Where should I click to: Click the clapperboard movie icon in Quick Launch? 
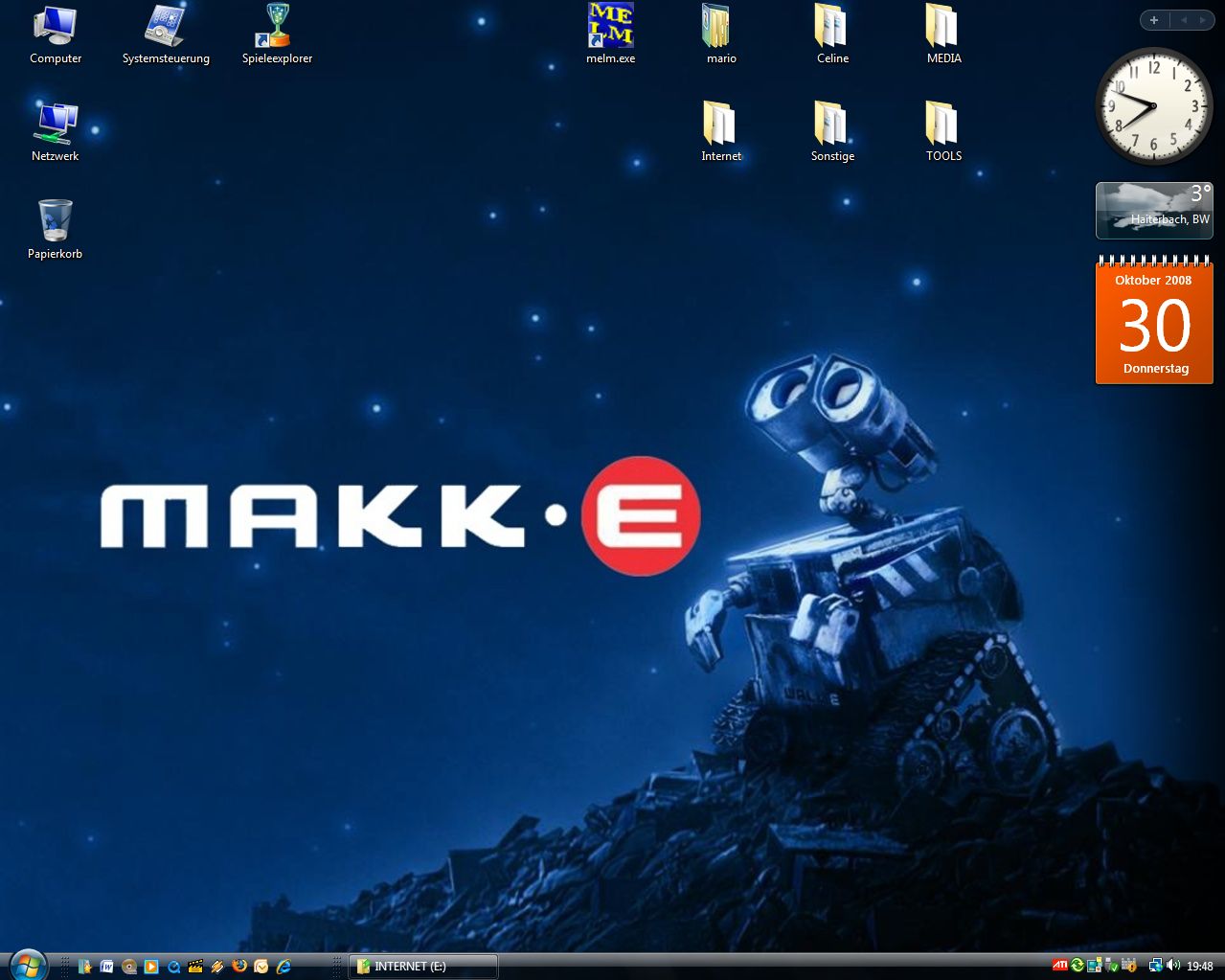pyautogui.click(x=195, y=967)
